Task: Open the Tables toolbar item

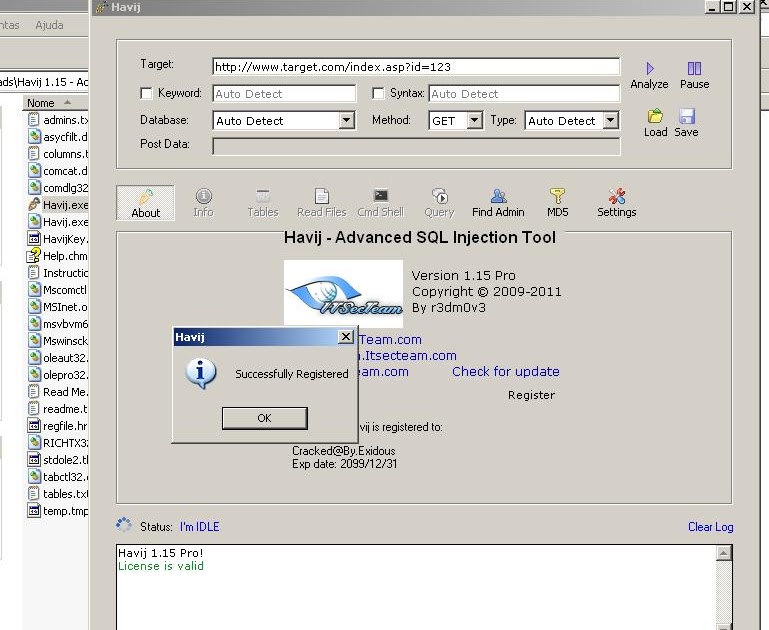Action: tap(263, 203)
